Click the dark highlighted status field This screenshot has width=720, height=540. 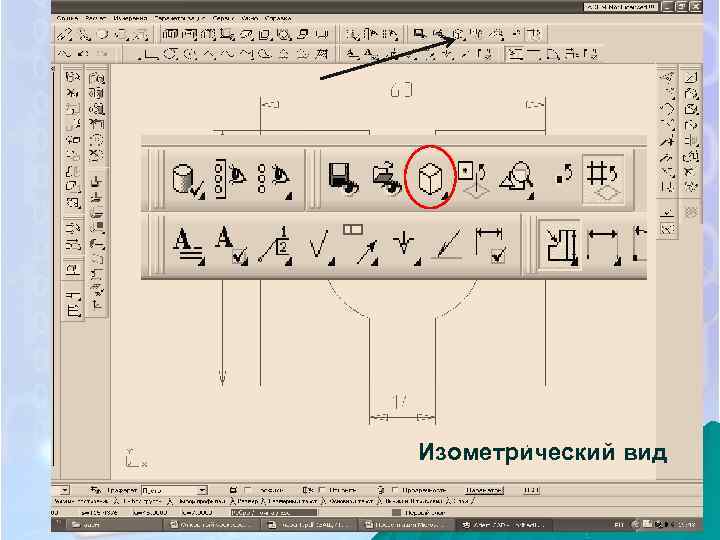[x=274, y=512]
